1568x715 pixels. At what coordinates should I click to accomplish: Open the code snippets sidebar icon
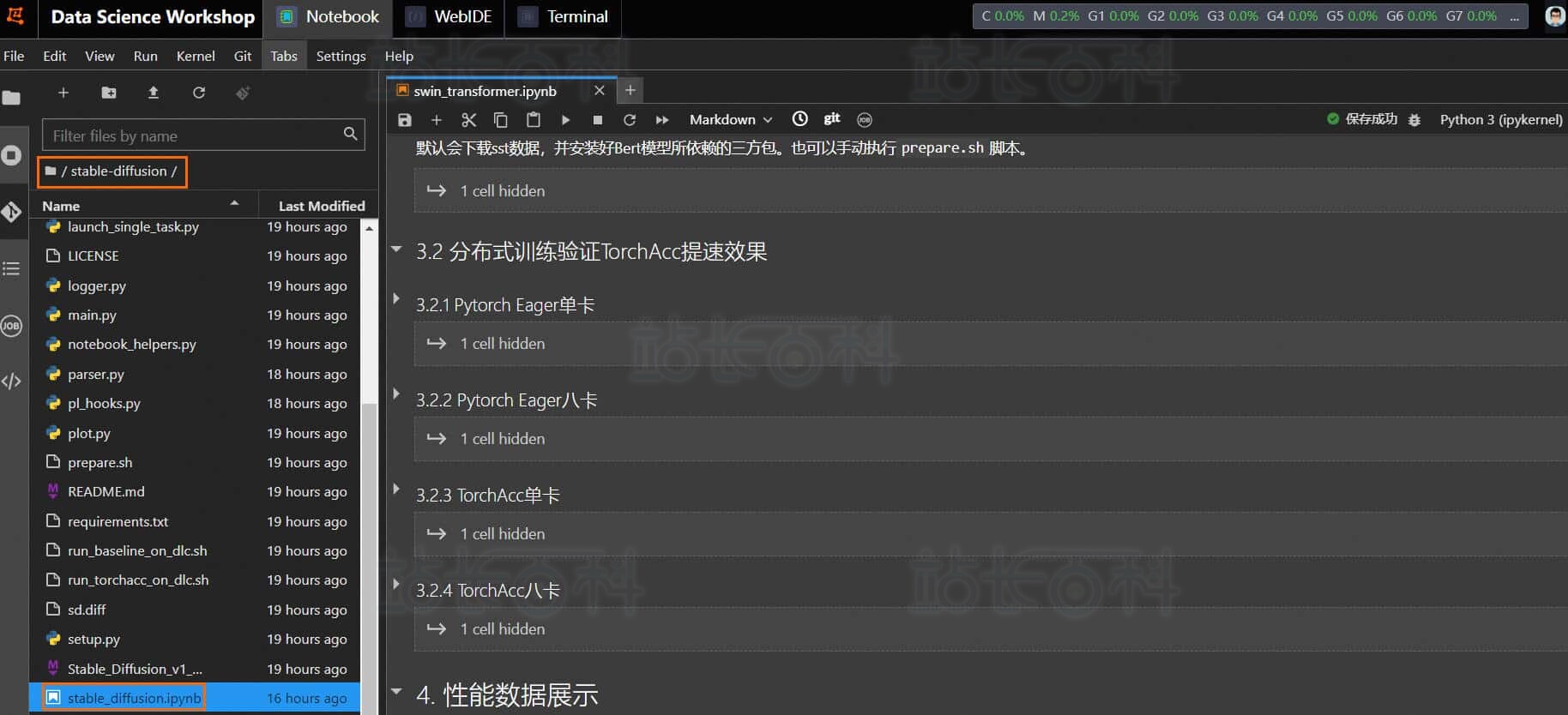tap(11, 382)
